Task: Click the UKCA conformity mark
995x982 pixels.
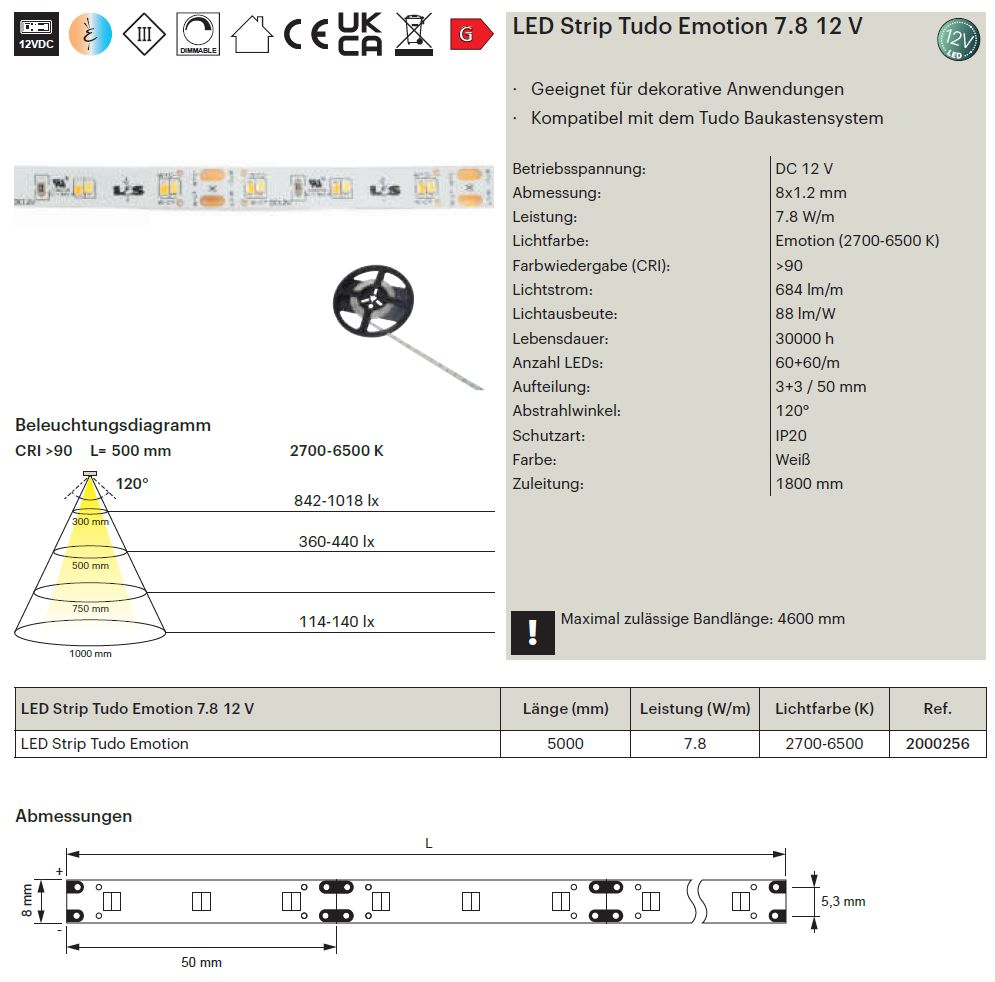Action: point(360,34)
